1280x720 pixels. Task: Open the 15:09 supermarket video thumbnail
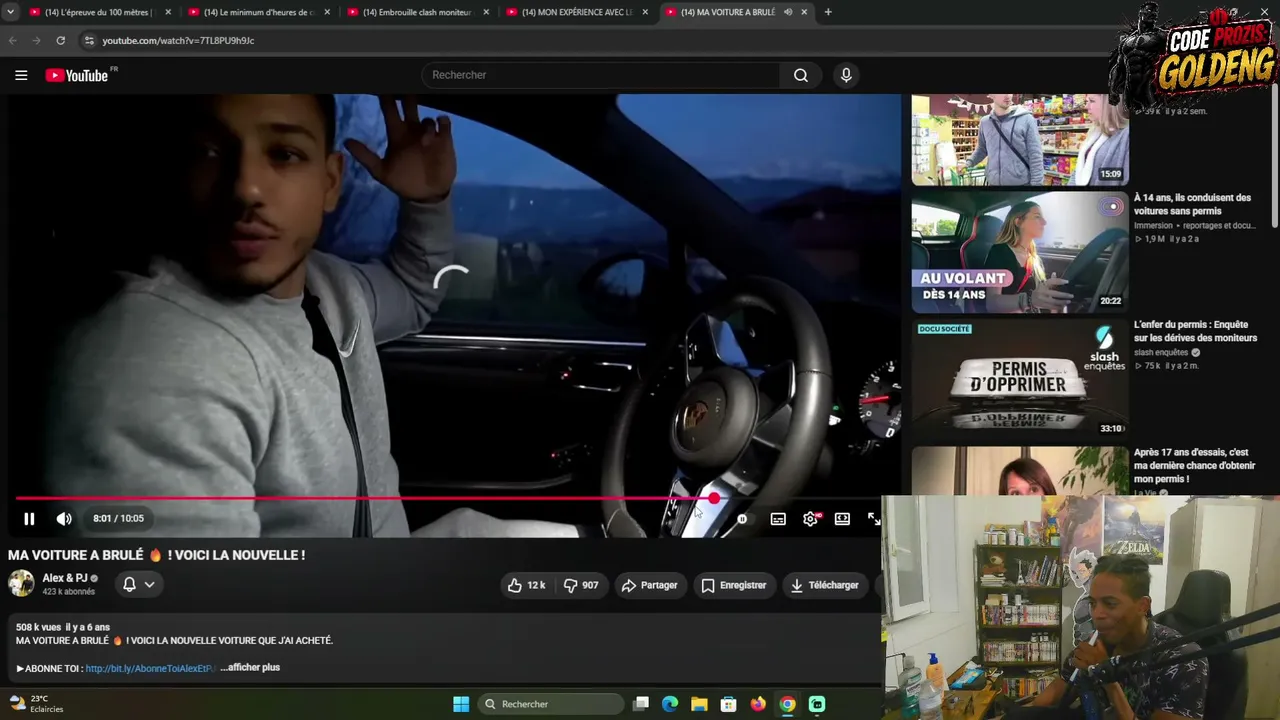click(x=1020, y=140)
